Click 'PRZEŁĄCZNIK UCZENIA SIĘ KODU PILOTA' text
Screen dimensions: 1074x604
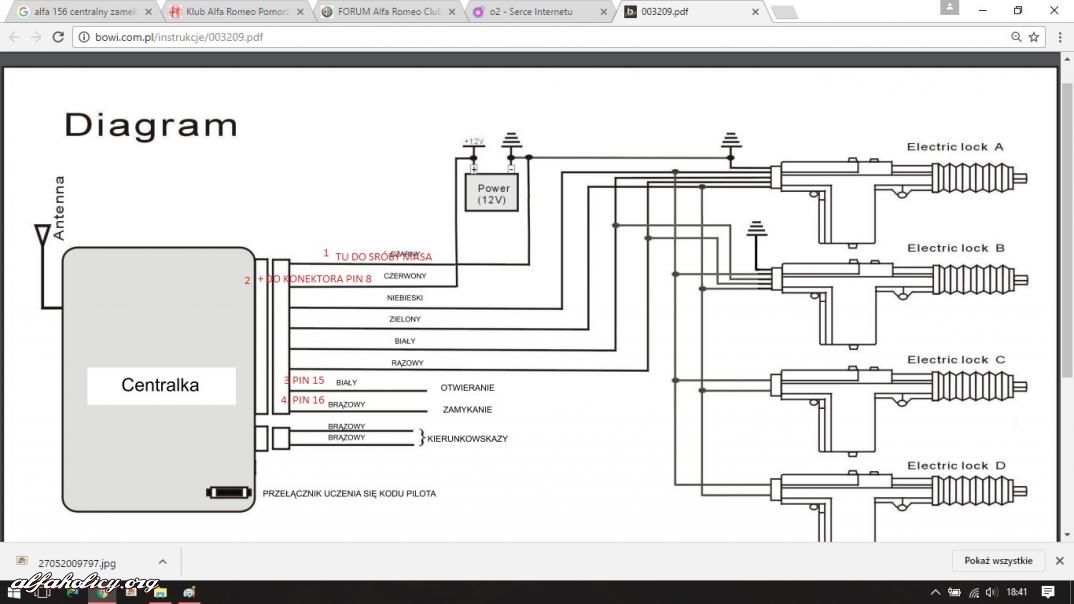[x=349, y=493]
